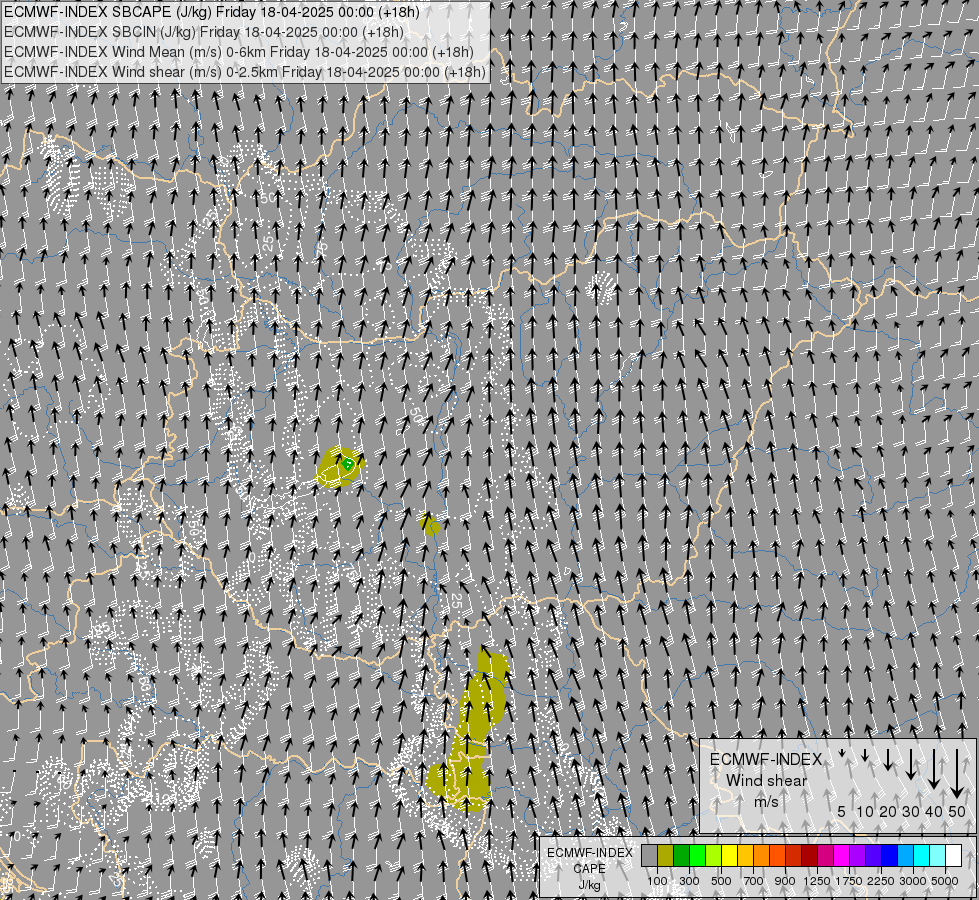Click the '75' SBCIN contour label on the map

[x=322, y=249]
